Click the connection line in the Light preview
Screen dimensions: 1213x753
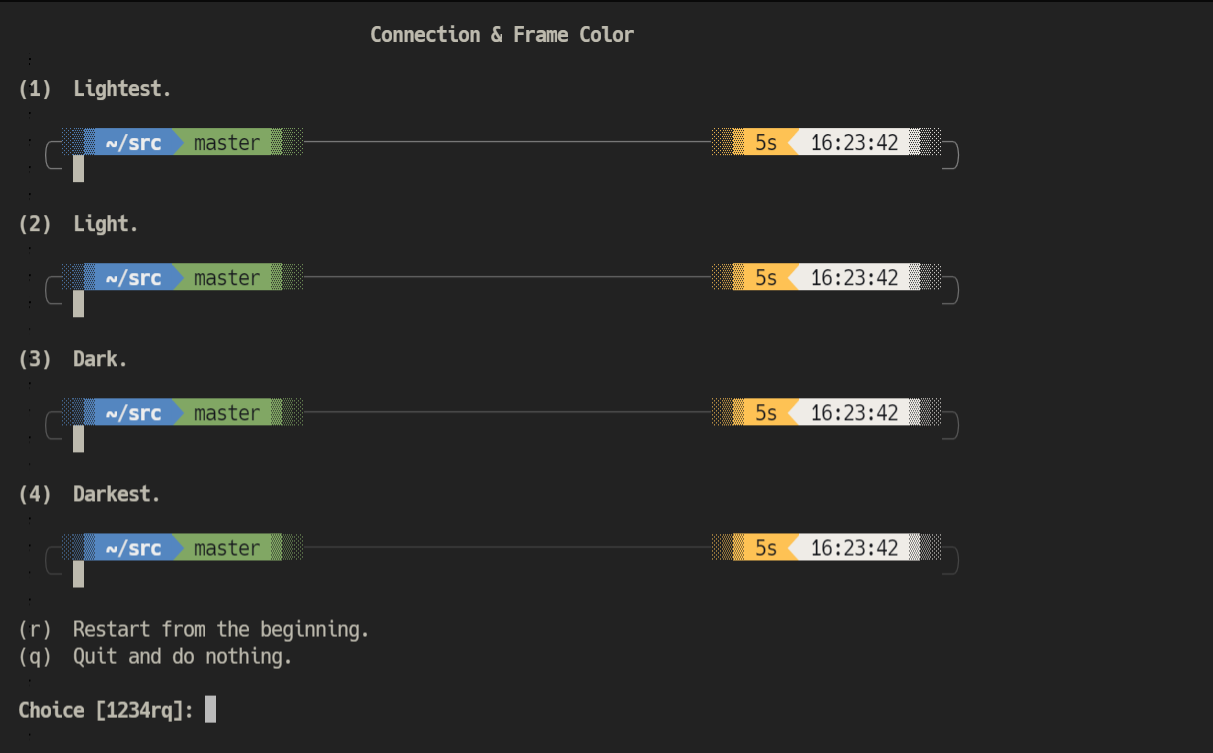click(x=507, y=277)
